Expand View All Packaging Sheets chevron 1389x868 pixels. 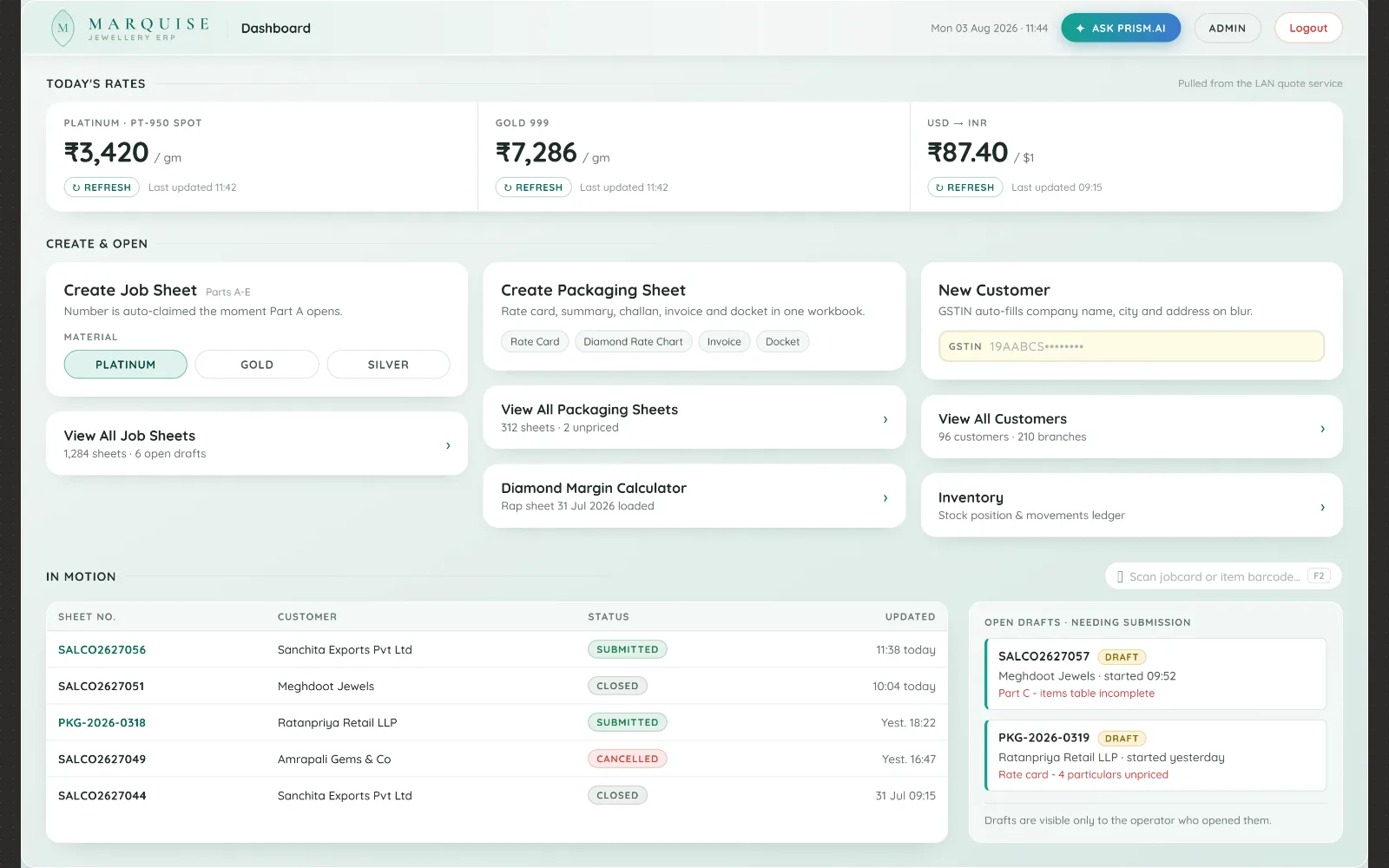pos(885,419)
